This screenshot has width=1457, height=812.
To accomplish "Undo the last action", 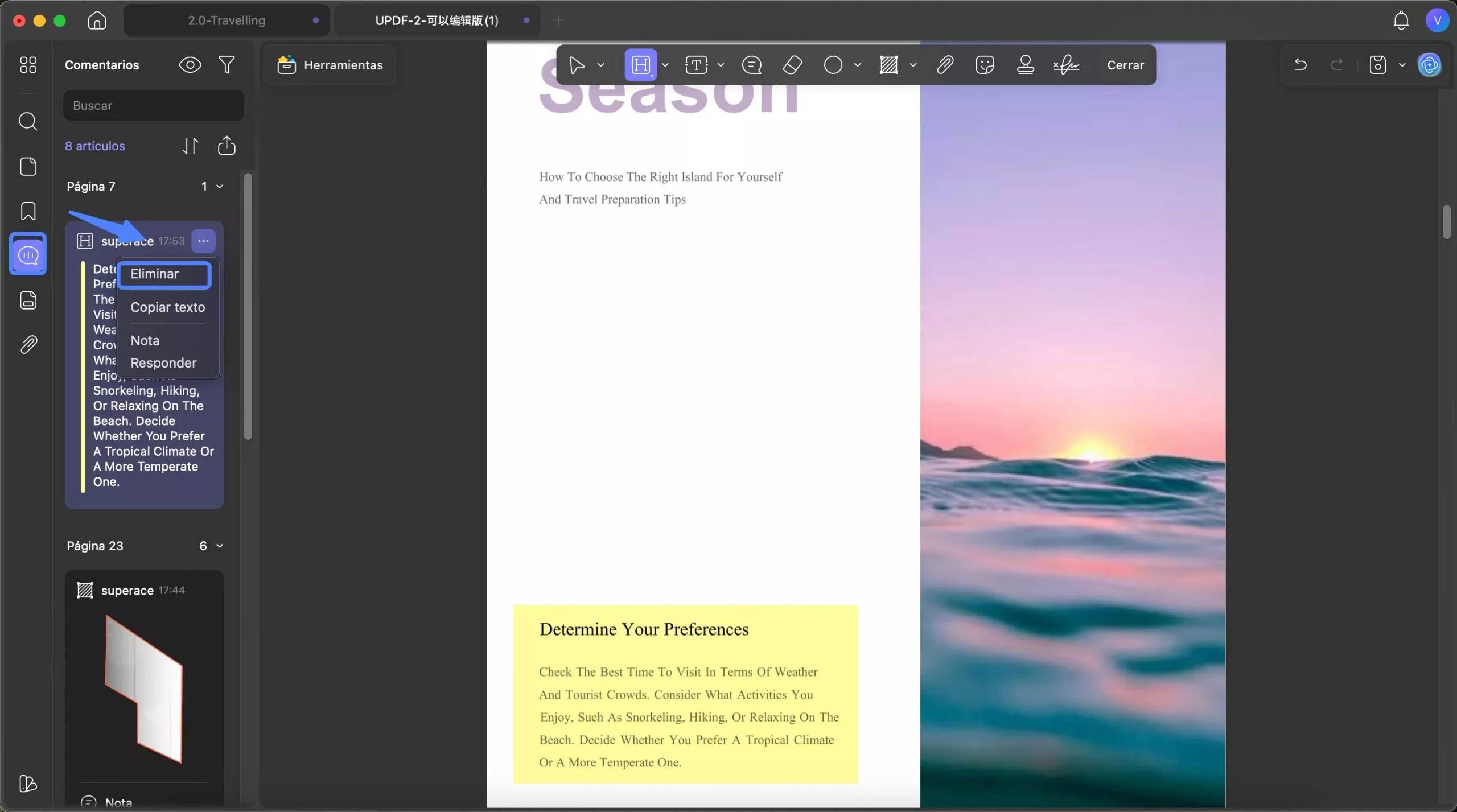I will click(1300, 65).
